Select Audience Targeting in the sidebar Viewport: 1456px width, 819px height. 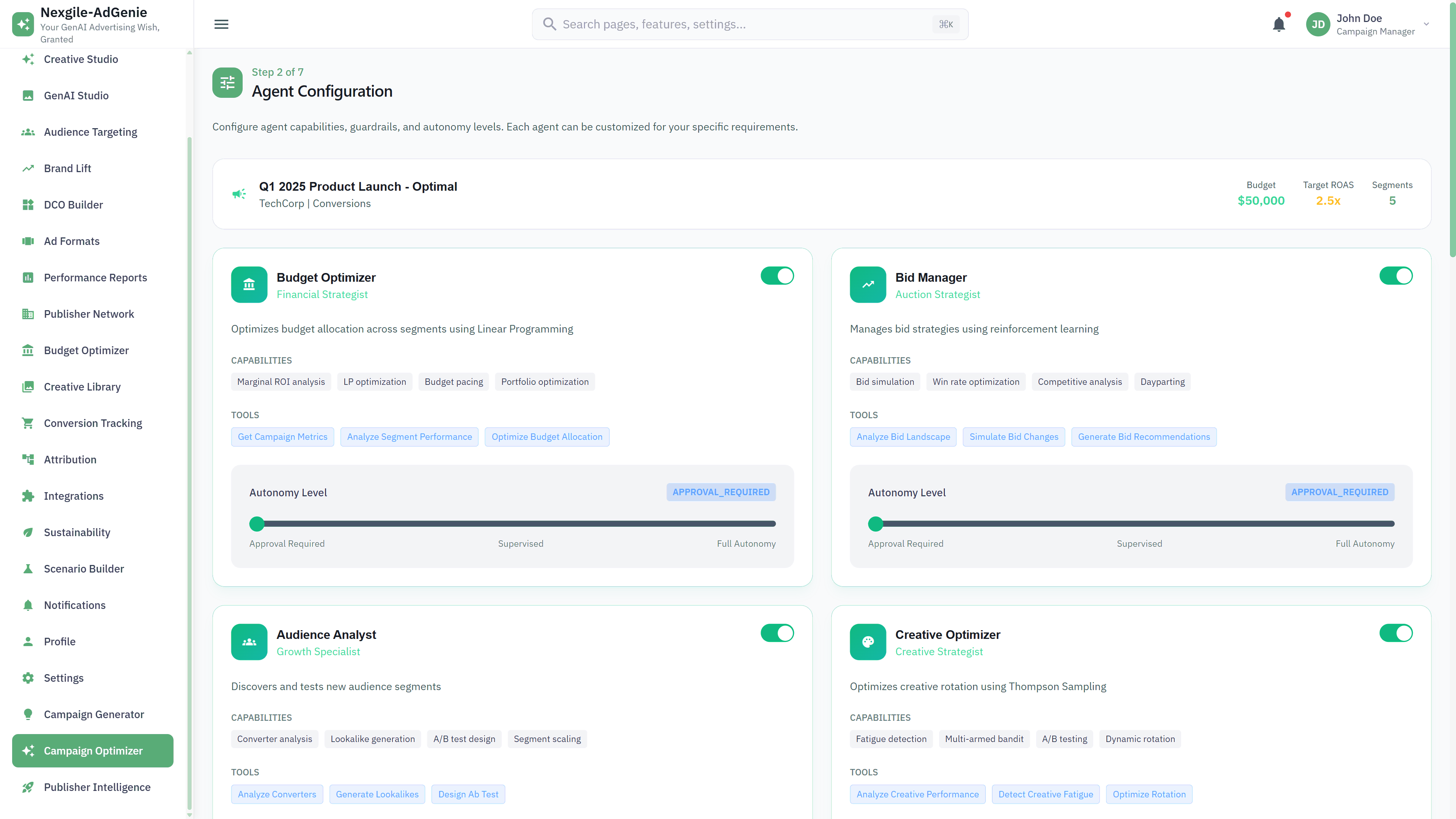point(91,132)
